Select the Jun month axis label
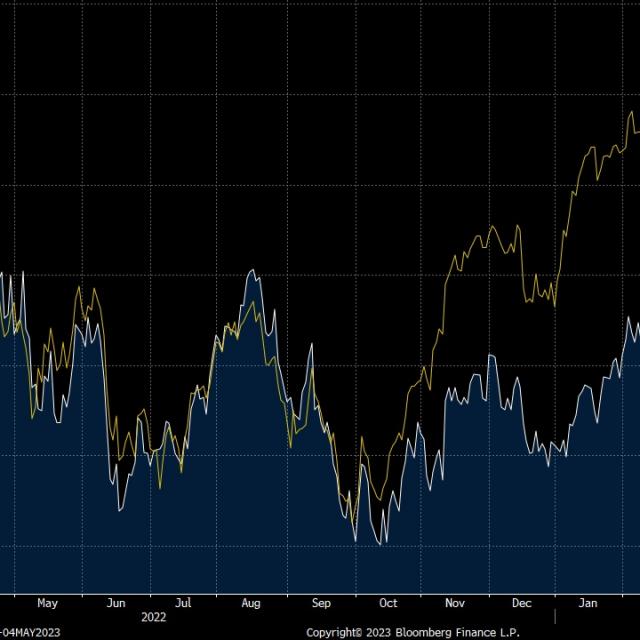Image resolution: width=640 pixels, height=640 pixels. click(116, 603)
